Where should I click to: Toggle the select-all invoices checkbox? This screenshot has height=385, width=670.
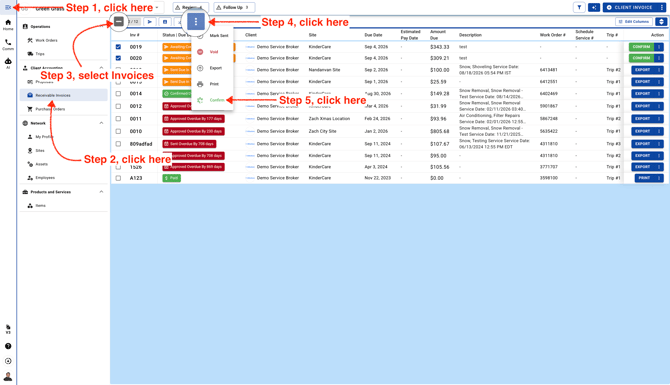click(x=119, y=21)
